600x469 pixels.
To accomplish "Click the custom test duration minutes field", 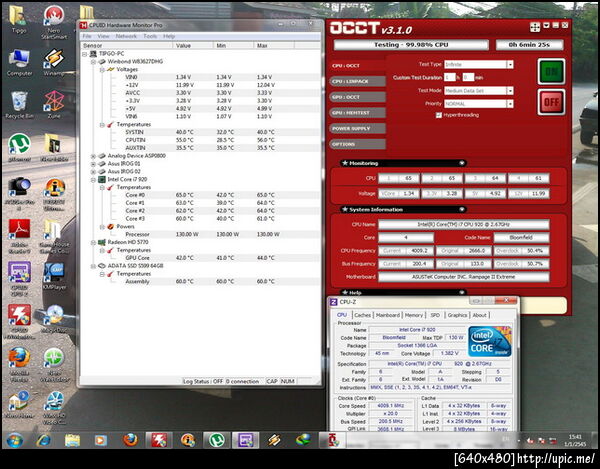I will [468, 77].
